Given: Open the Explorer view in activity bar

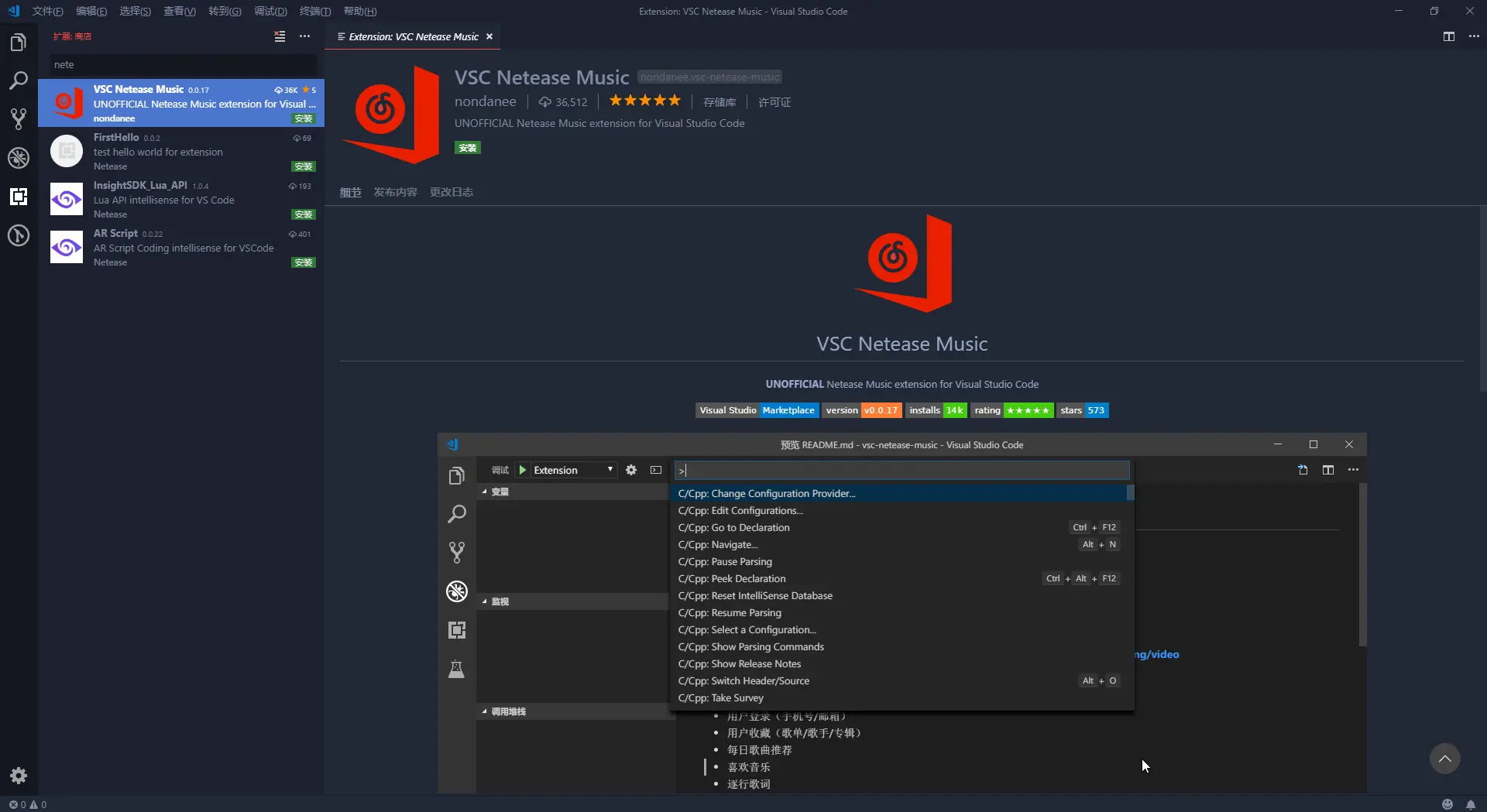Looking at the screenshot, I should coord(19,43).
